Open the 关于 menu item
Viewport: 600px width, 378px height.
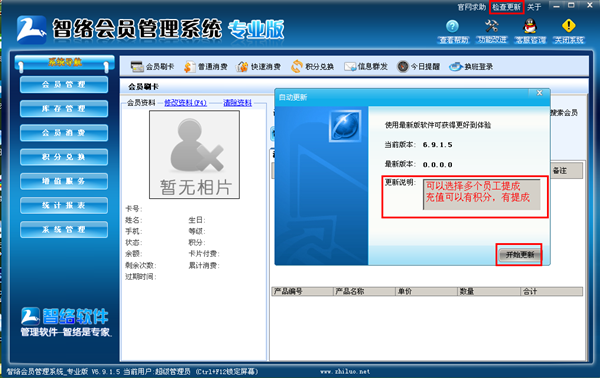pyautogui.click(x=534, y=7)
